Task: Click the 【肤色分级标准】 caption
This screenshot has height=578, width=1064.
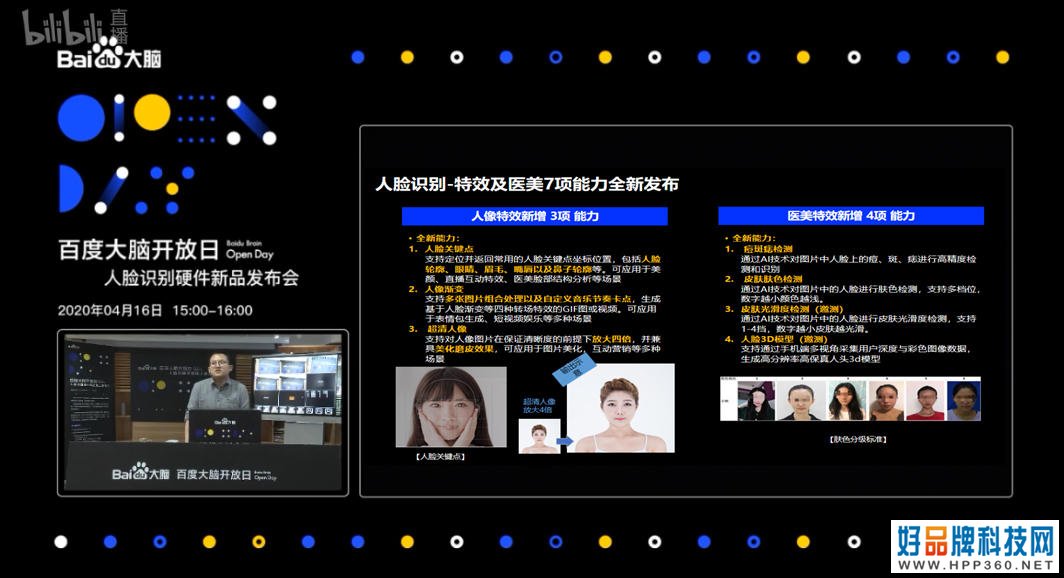Action: [858, 439]
